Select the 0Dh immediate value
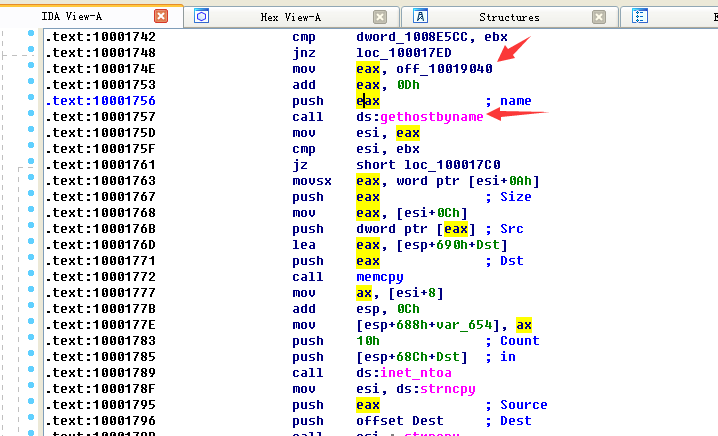Viewport: 718px width, 436px height. [408, 85]
